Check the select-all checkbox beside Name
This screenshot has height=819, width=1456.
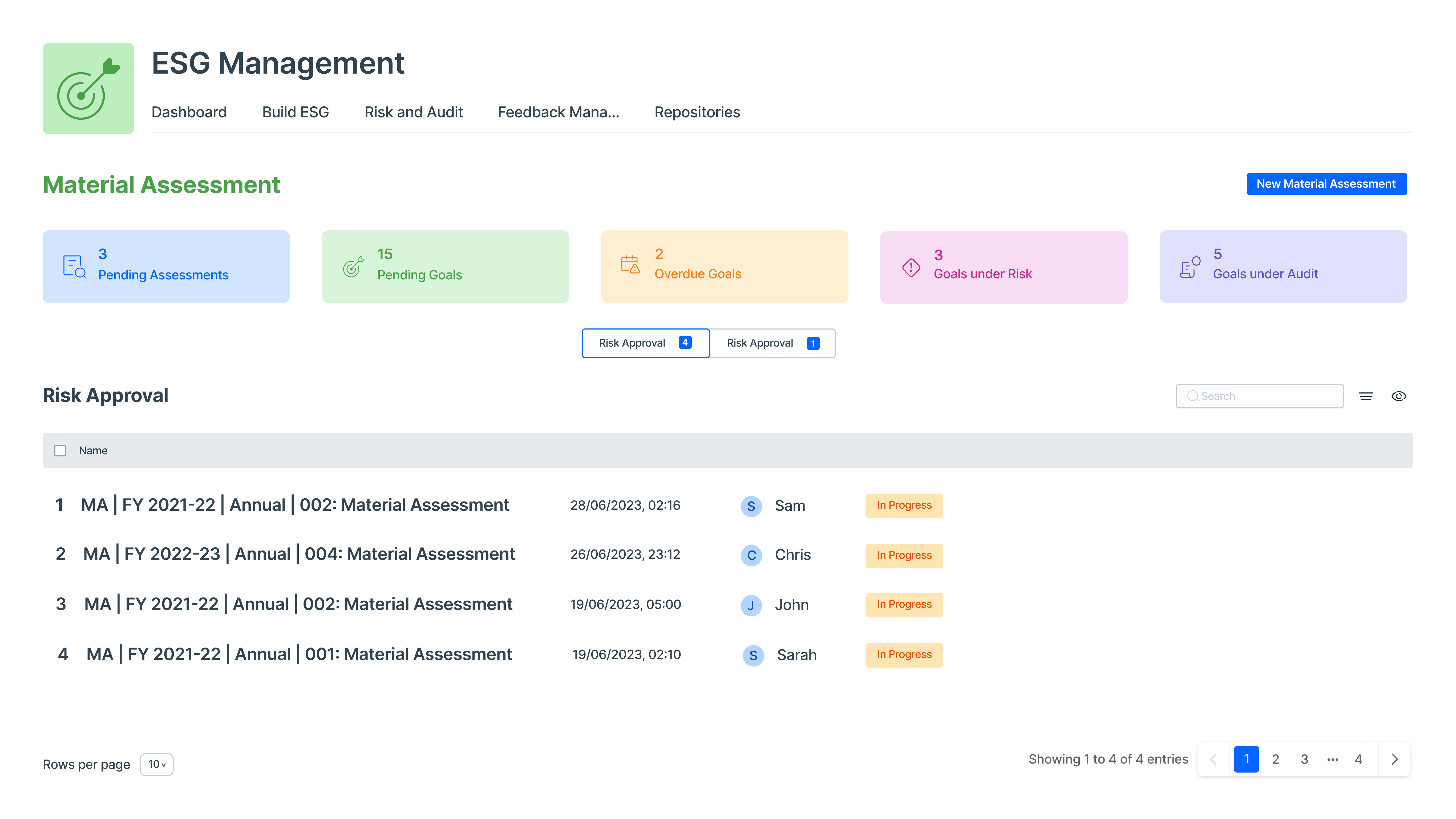pyautogui.click(x=60, y=450)
